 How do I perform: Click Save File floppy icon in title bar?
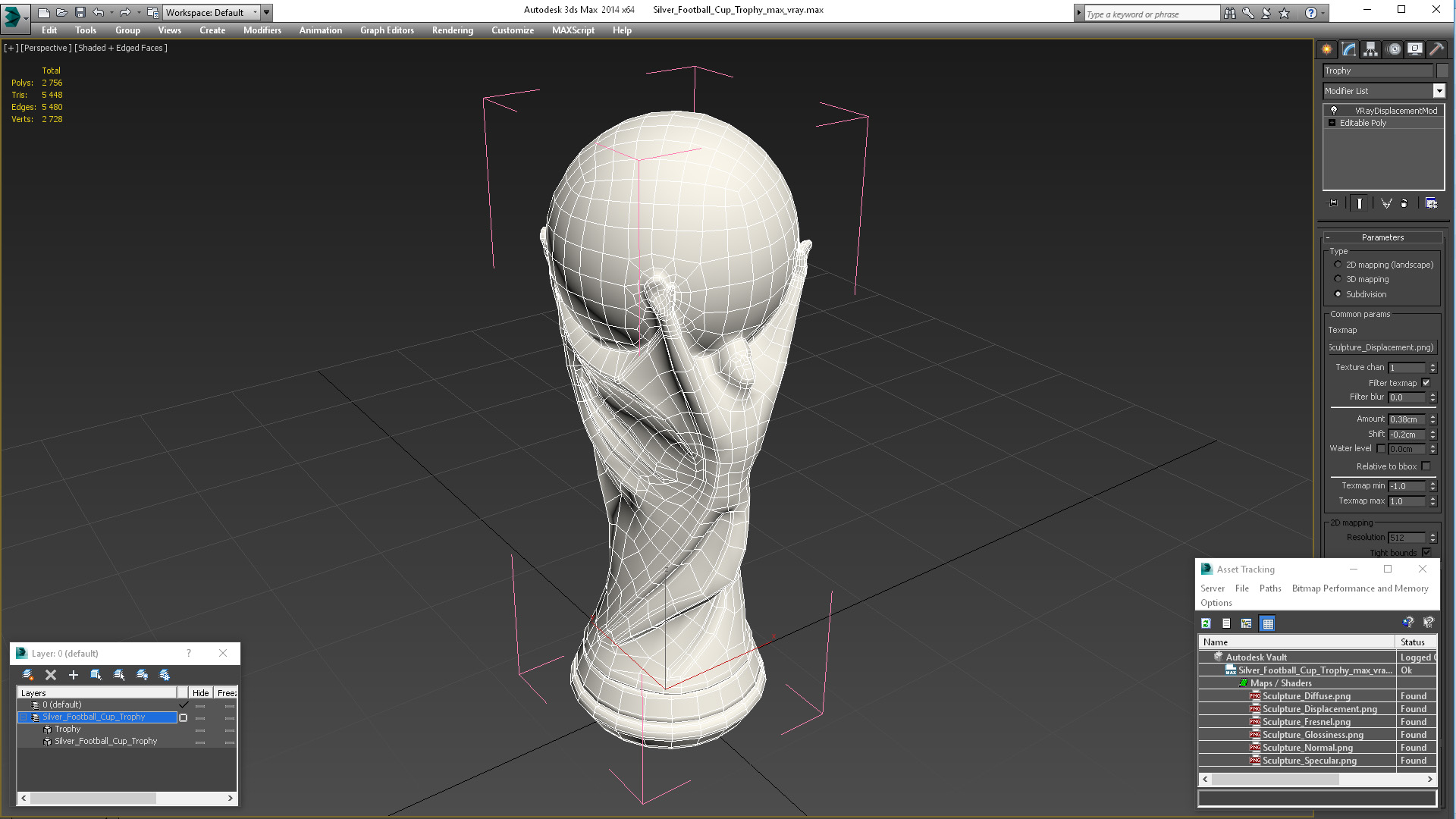tap(80, 12)
